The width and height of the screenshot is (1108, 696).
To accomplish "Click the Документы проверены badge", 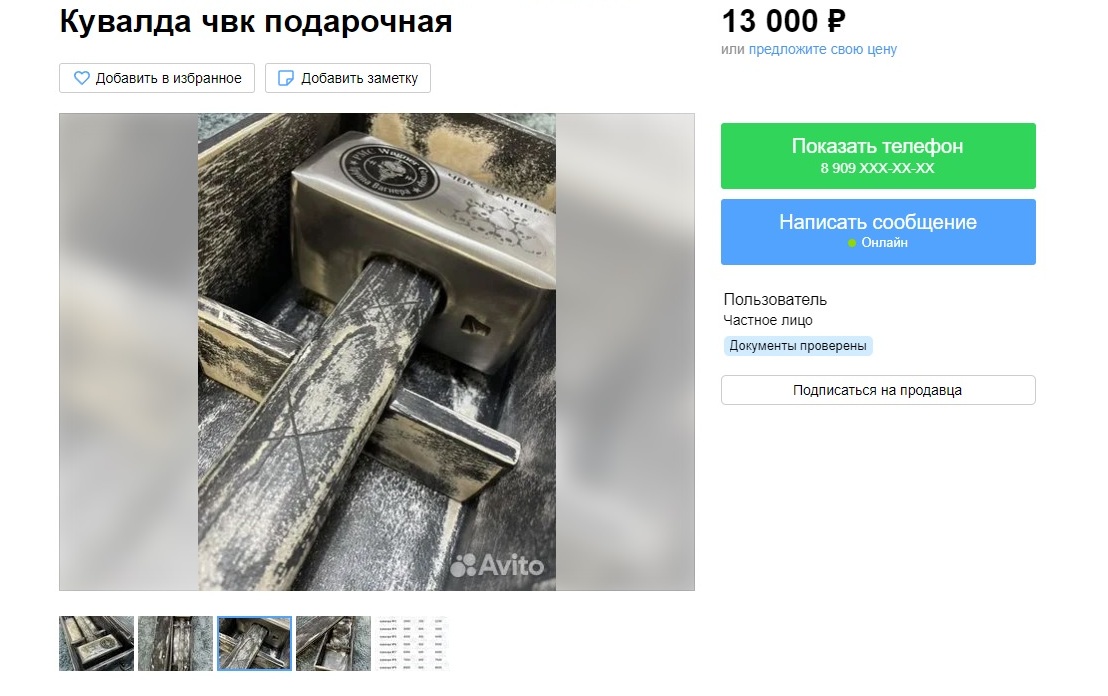I will (798, 346).
